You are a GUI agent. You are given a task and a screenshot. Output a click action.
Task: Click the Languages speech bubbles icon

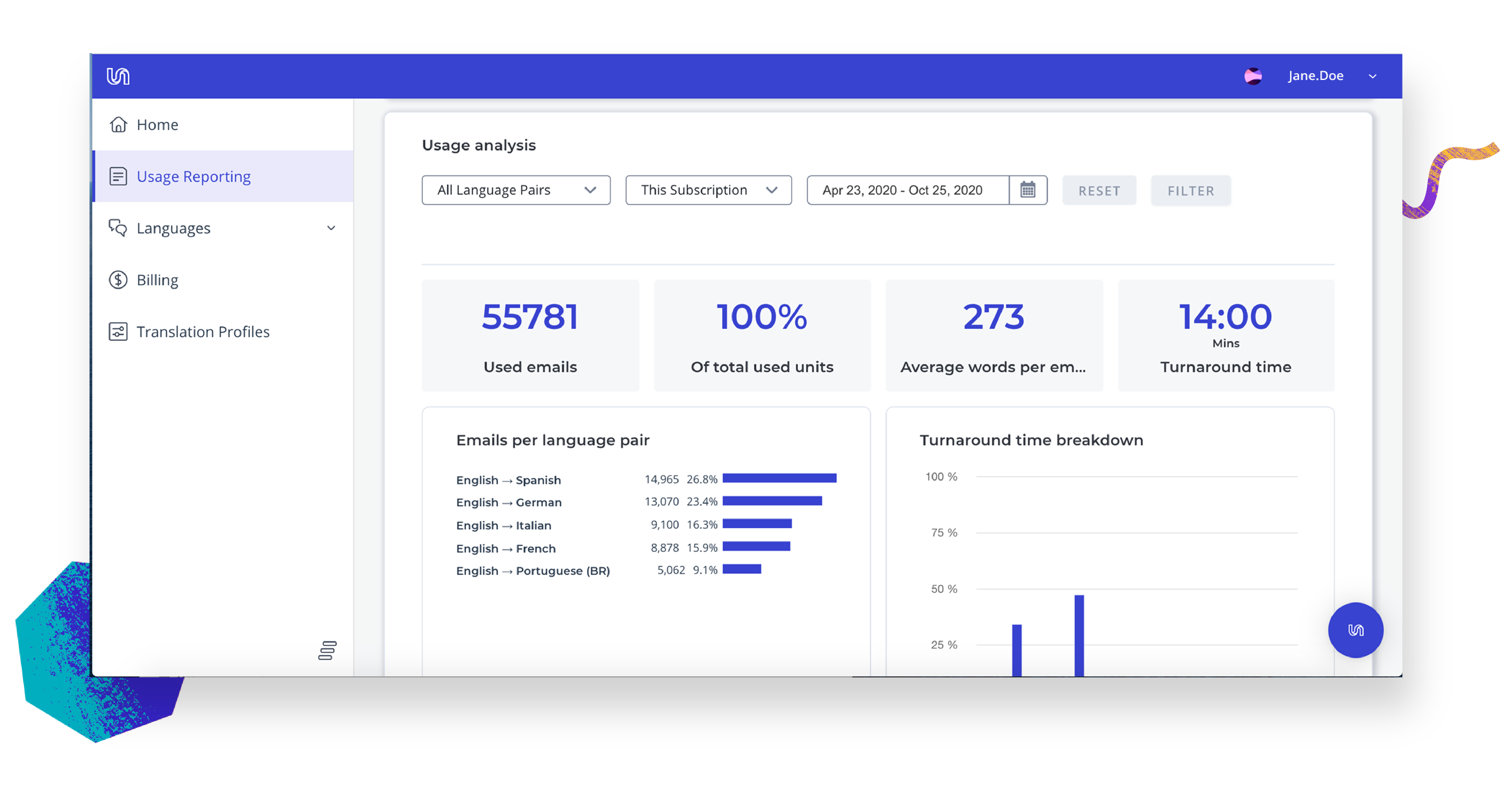click(x=118, y=228)
